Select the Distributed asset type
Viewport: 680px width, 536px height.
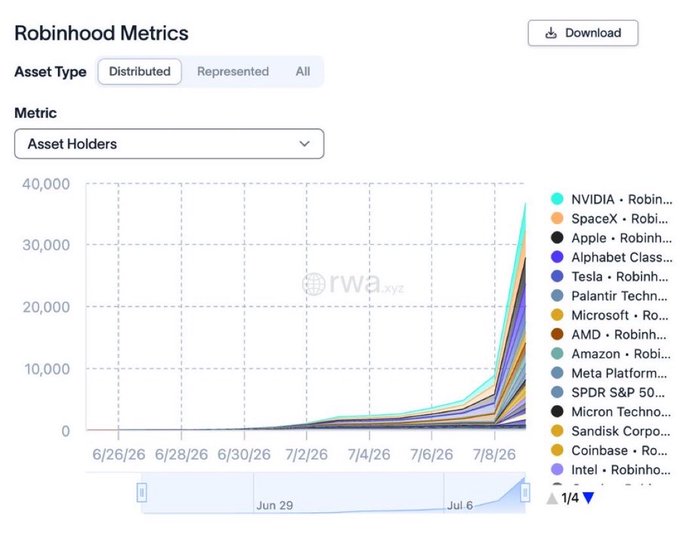140,72
